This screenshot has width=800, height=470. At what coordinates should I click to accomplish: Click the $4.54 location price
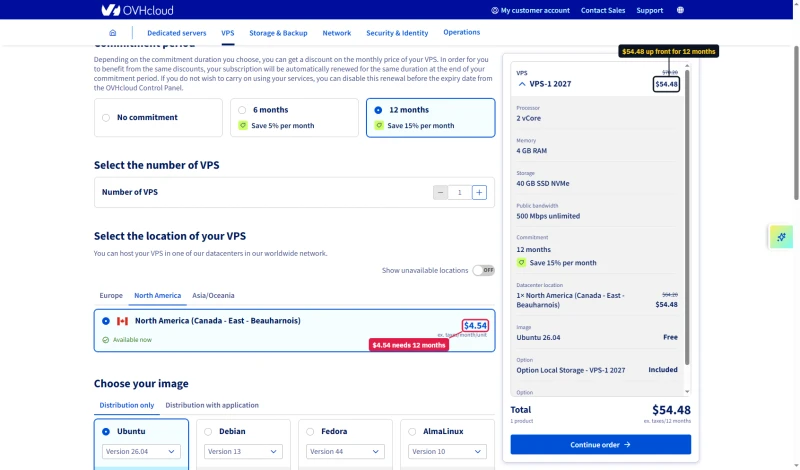click(475, 326)
